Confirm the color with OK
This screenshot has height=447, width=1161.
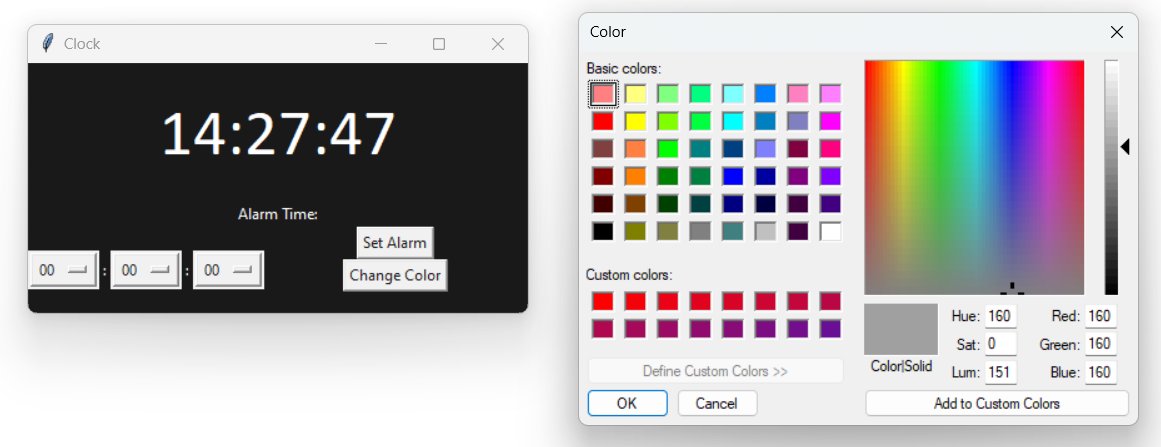pyautogui.click(x=627, y=403)
